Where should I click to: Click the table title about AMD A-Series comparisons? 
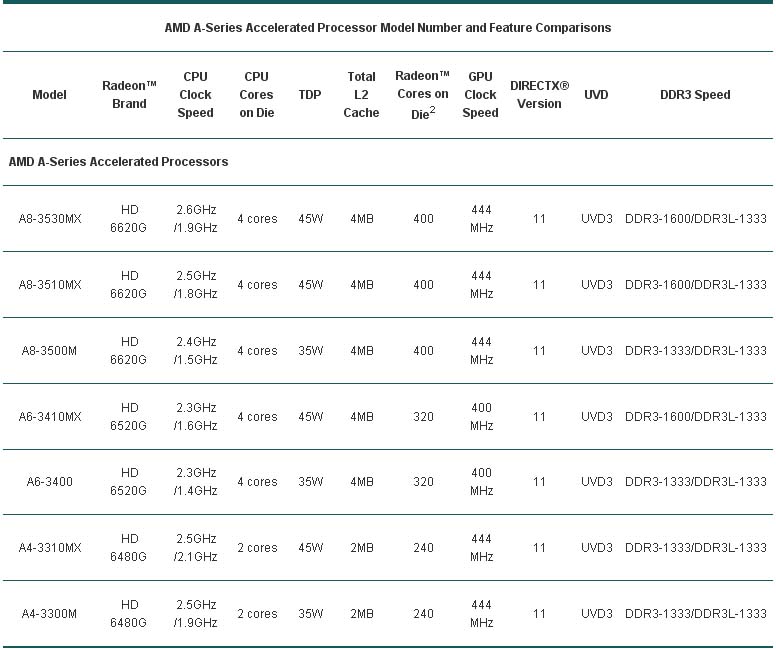pos(388,28)
